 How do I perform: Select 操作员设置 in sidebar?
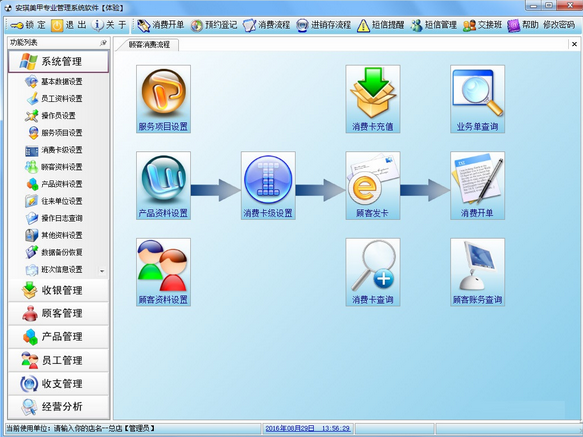coord(50,116)
